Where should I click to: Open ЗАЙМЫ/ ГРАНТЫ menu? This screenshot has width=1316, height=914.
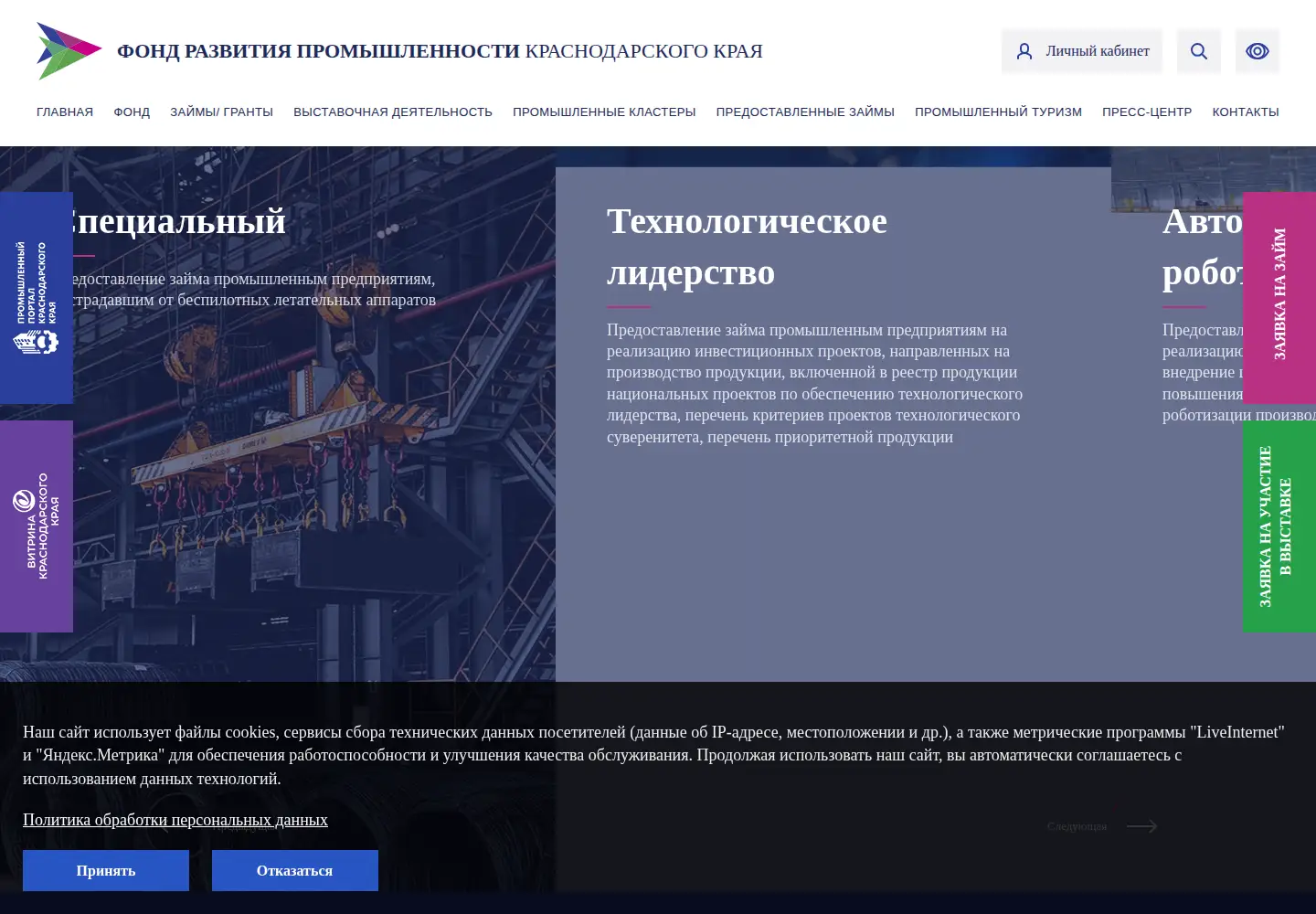point(221,112)
